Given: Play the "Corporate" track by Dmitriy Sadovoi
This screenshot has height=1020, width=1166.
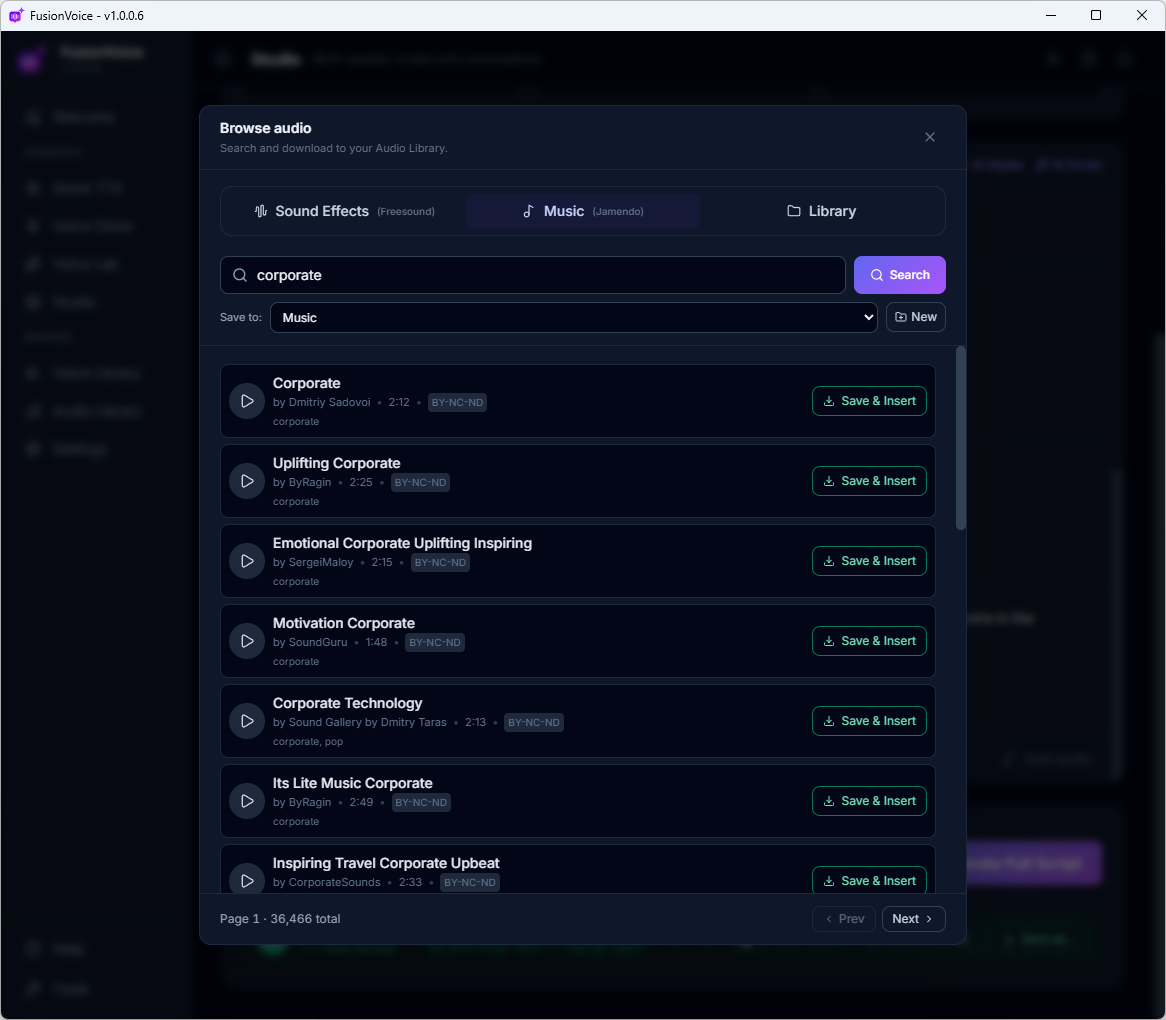Looking at the screenshot, I should point(247,401).
